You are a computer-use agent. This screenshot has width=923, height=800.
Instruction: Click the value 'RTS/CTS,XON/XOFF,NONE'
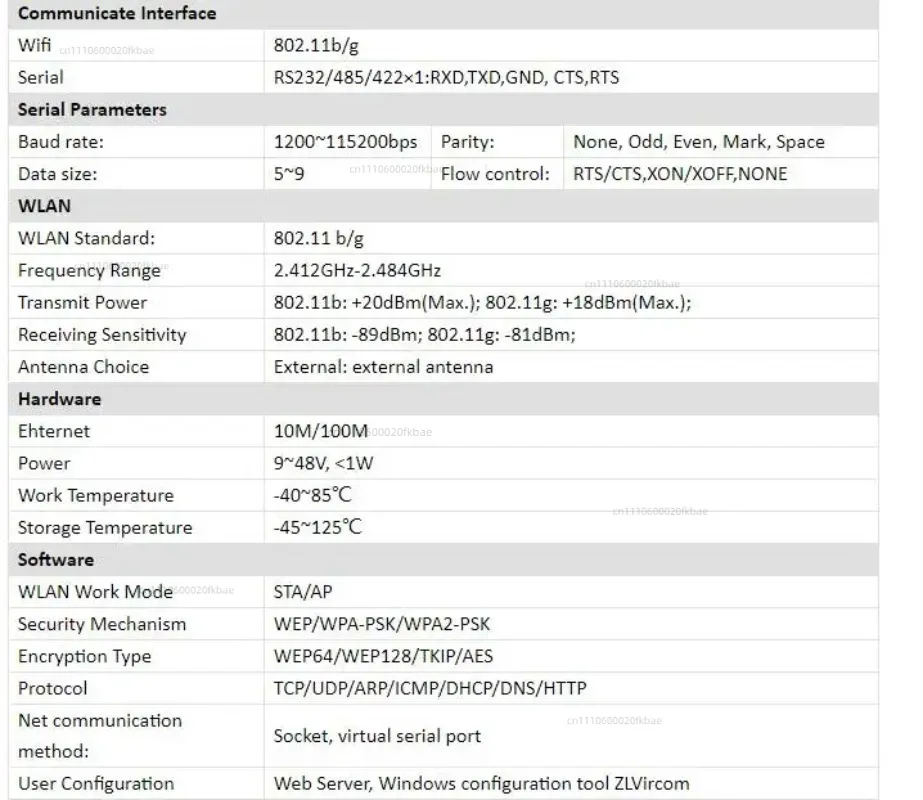680,174
